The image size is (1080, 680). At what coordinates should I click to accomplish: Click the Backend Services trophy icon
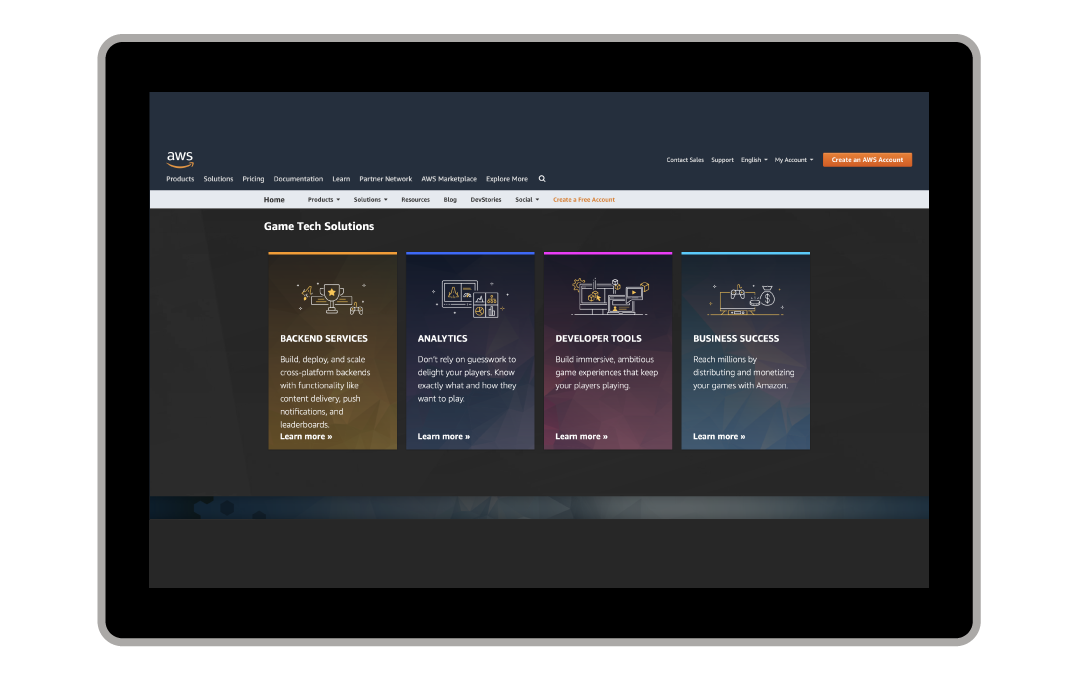[x=332, y=299]
